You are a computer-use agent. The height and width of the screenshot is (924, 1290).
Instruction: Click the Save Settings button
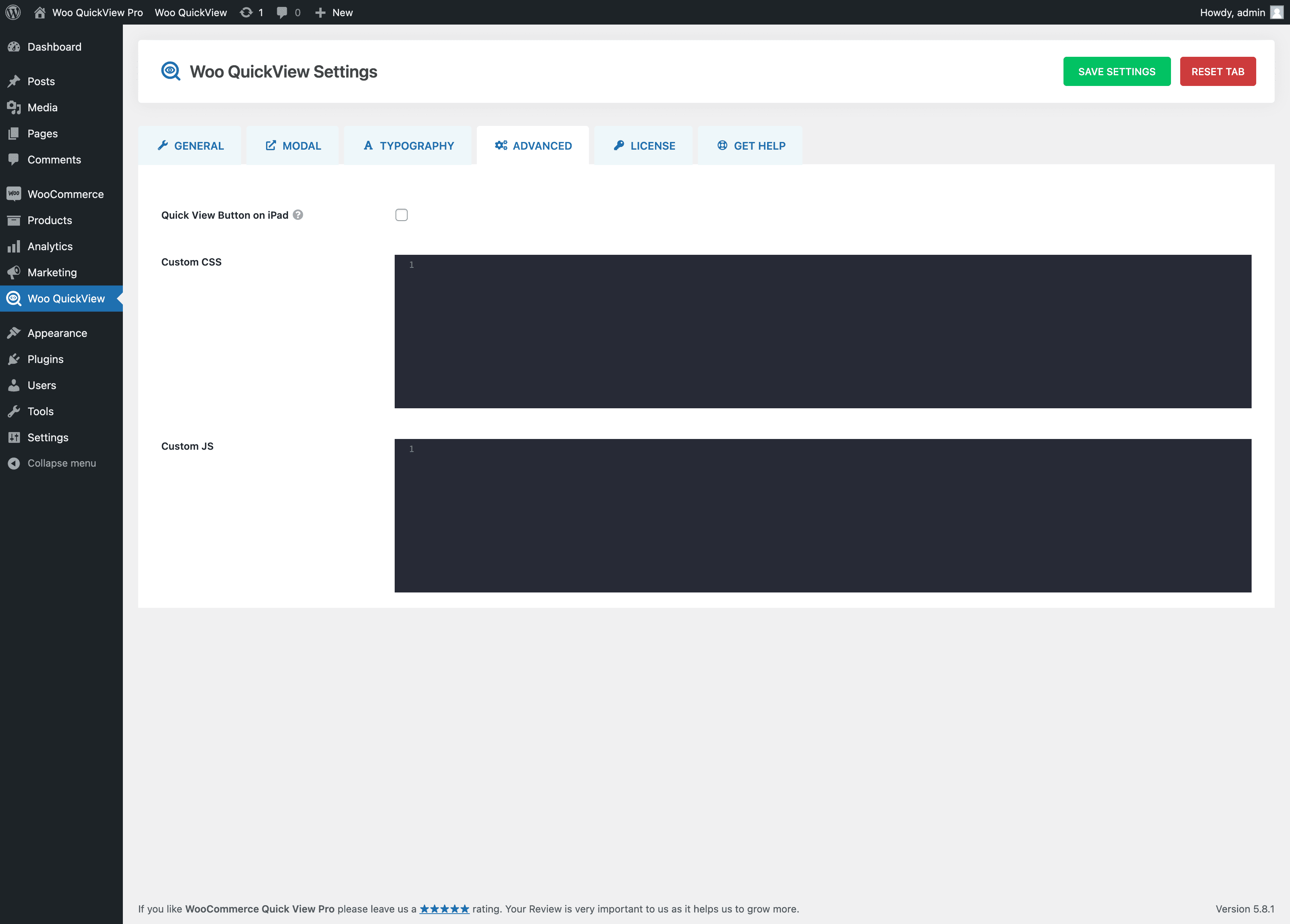(1116, 72)
